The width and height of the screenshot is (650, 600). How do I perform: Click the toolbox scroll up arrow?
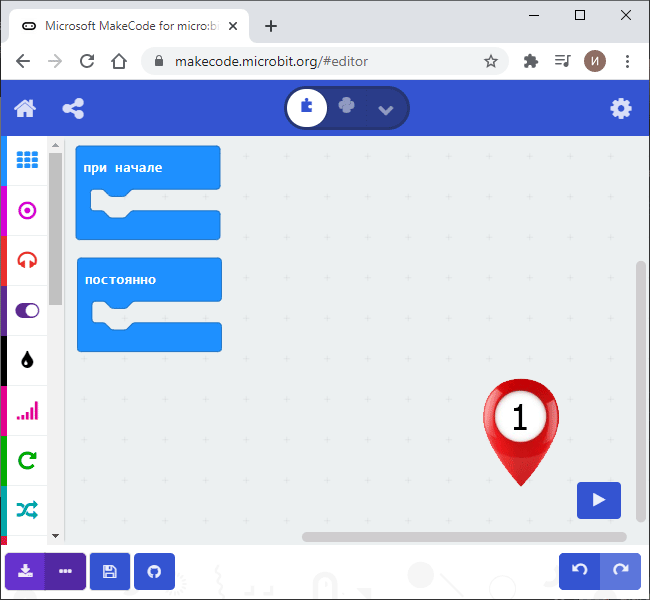pos(56,145)
